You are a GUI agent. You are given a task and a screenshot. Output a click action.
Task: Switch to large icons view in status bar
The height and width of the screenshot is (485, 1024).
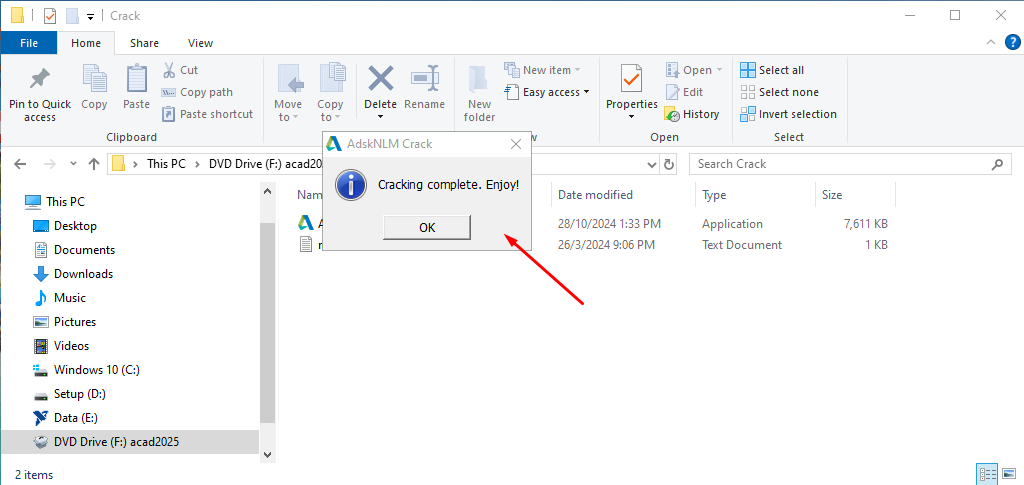coord(1008,475)
